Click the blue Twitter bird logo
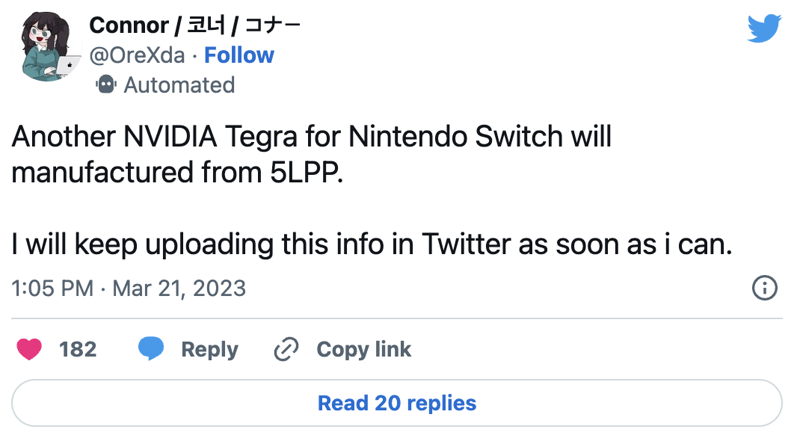This screenshot has width=800, height=444. tap(764, 28)
